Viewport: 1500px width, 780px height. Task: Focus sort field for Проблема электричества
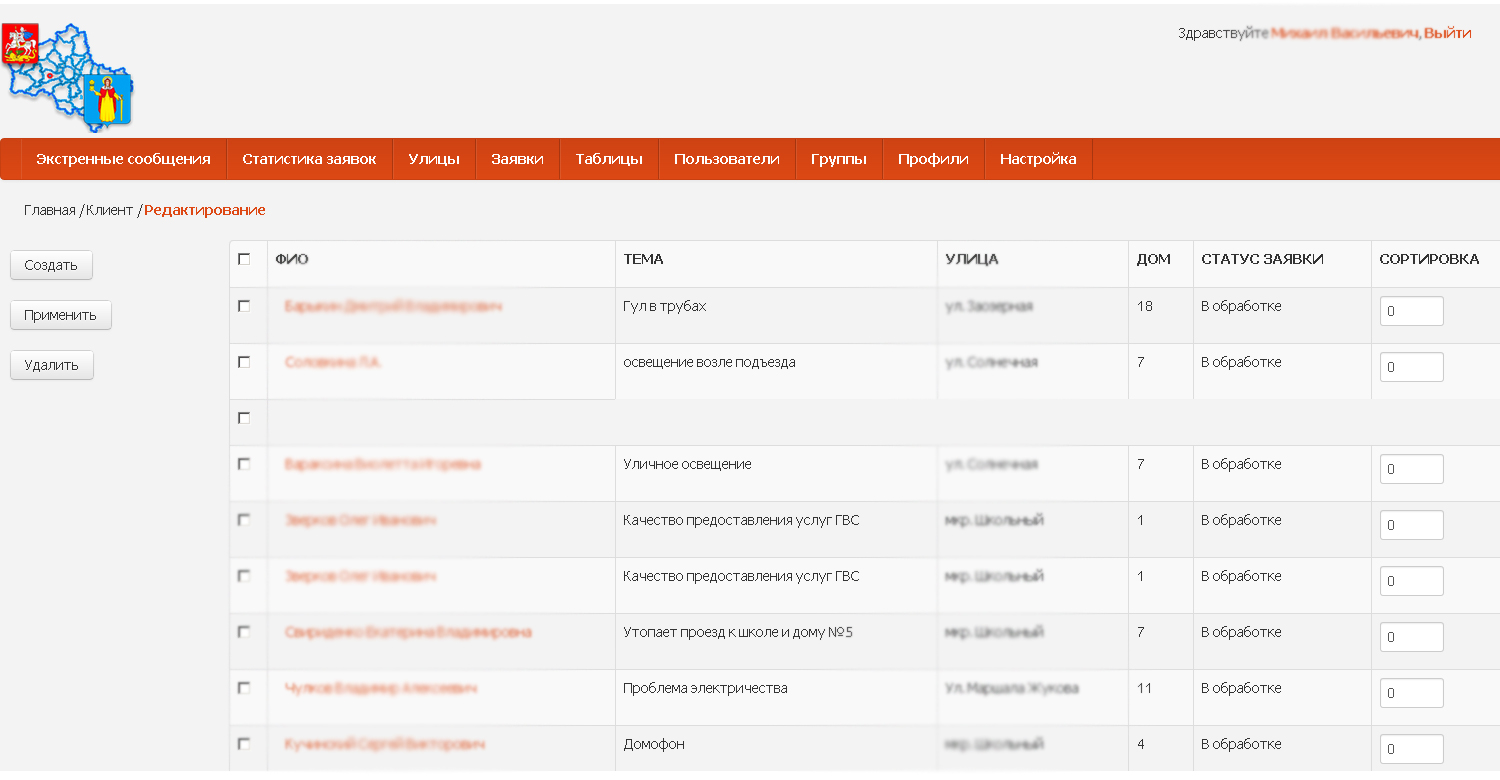(x=1412, y=693)
